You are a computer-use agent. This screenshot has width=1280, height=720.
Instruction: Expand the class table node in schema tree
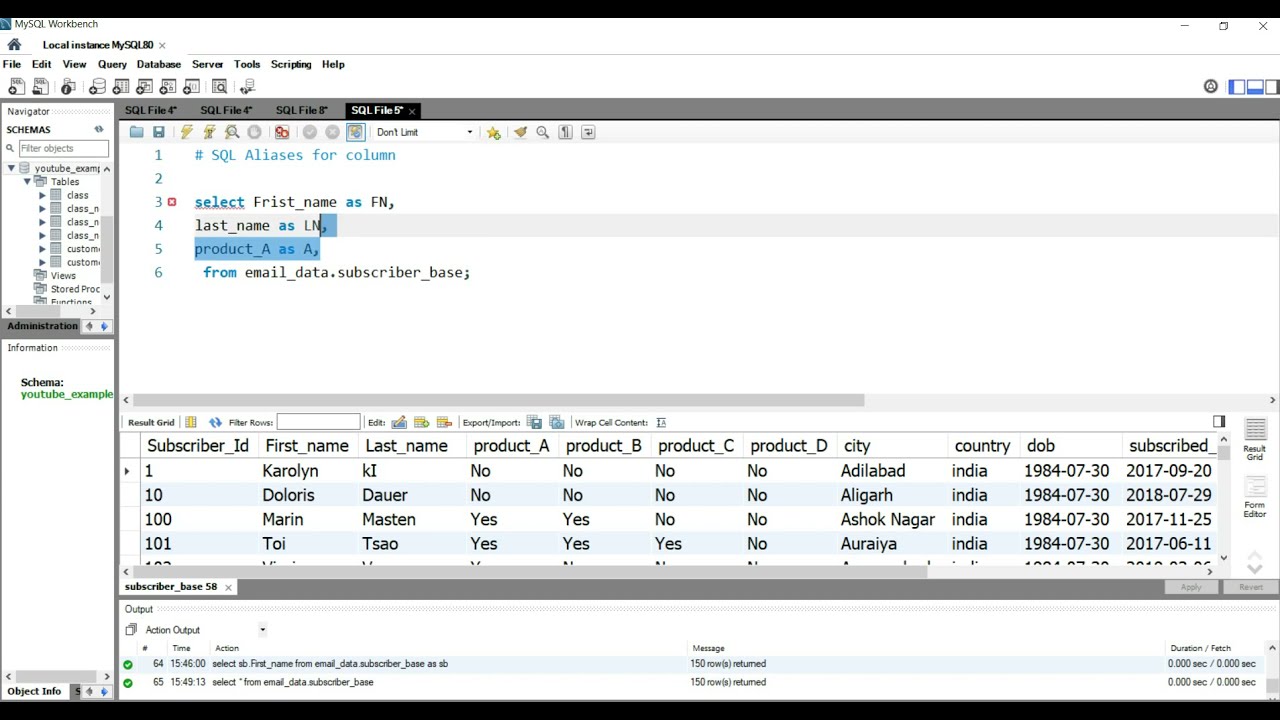click(43, 196)
